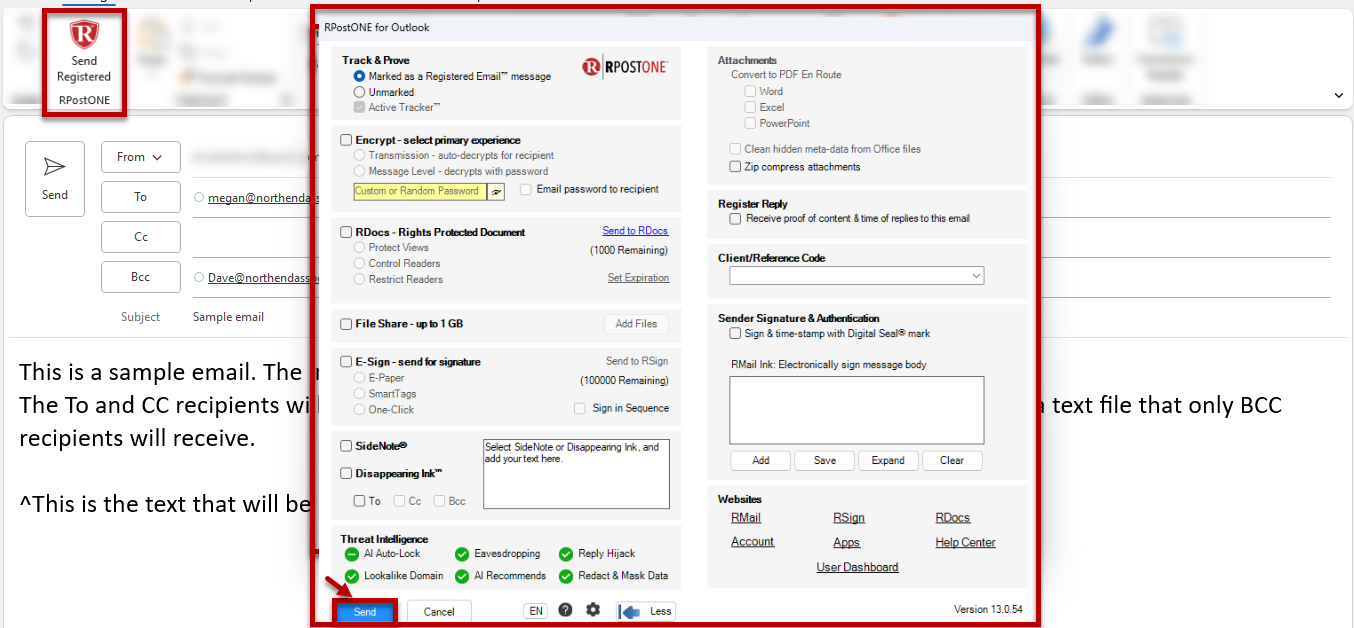The image size is (1354, 628).
Task: Expand the Outlook ribbon chevron
Action: coord(1339,95)
